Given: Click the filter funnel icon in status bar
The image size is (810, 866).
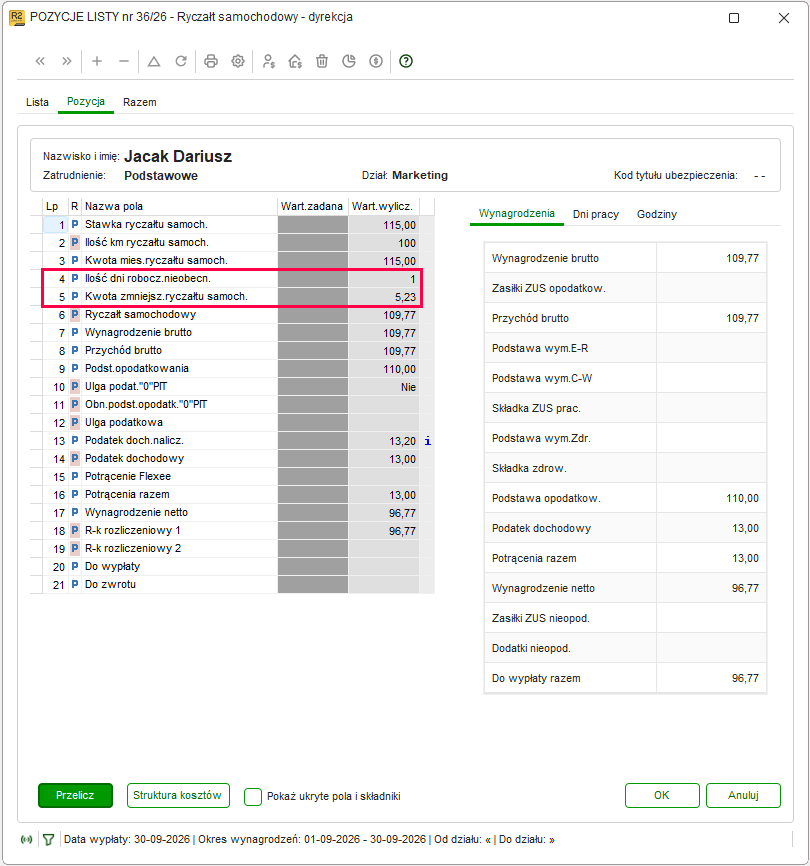Looking at the screenshot, I should (x=49, y=840).
